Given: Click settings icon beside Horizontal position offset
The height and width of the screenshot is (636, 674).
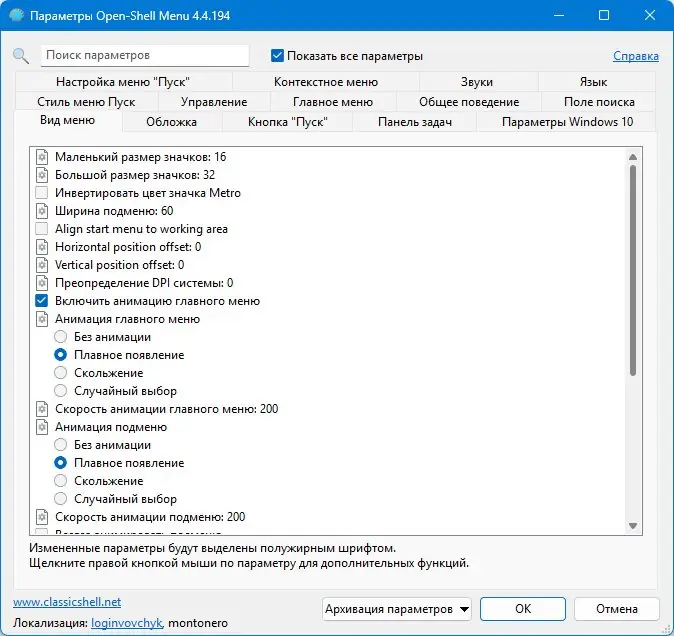Looking at the screenshot, I should point(42,247).
